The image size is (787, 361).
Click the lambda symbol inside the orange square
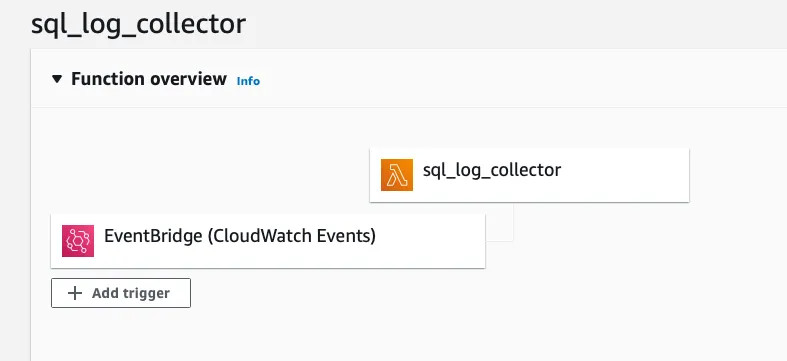tap(397, 175)
